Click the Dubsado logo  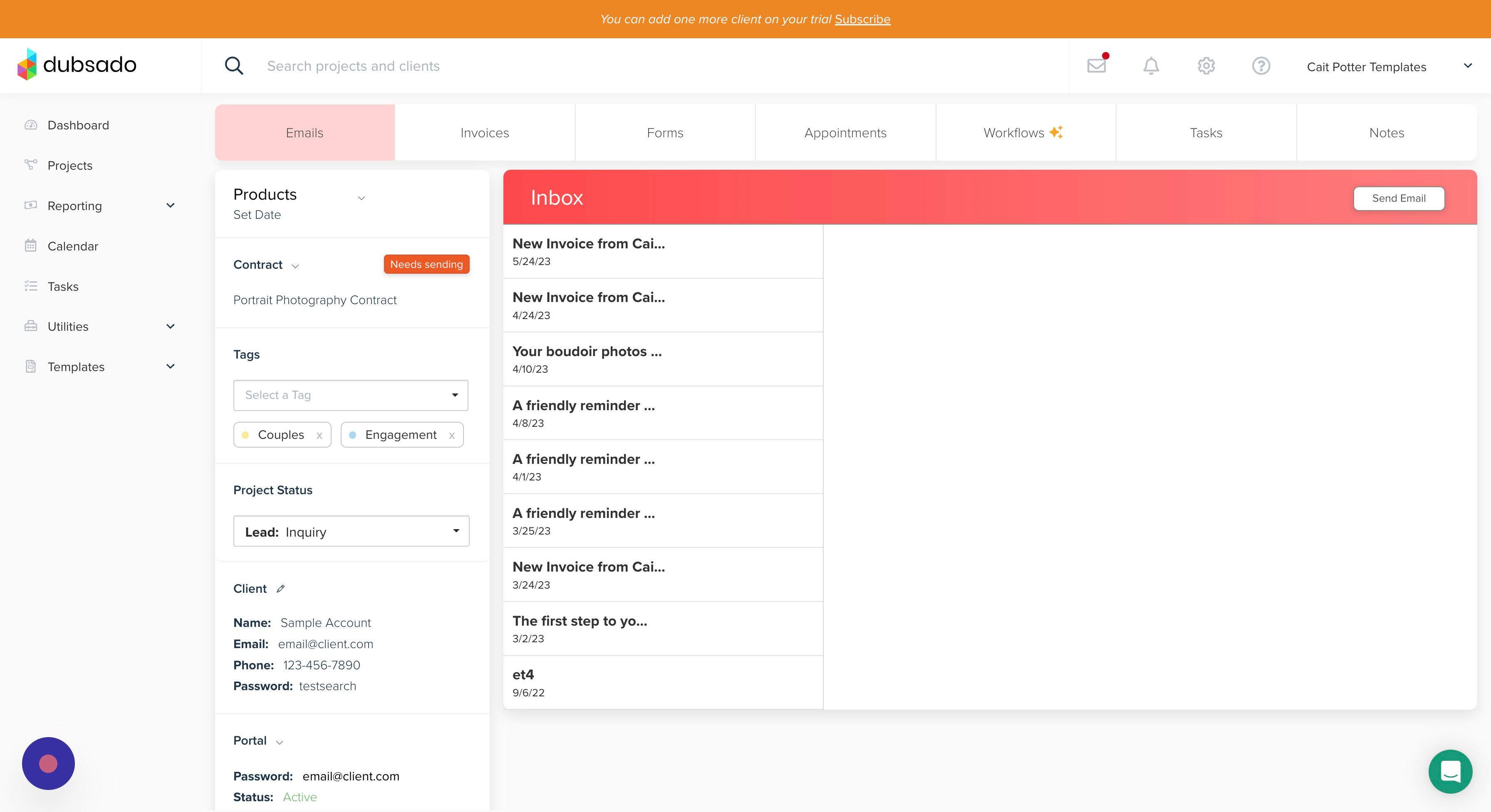point(77,64)
